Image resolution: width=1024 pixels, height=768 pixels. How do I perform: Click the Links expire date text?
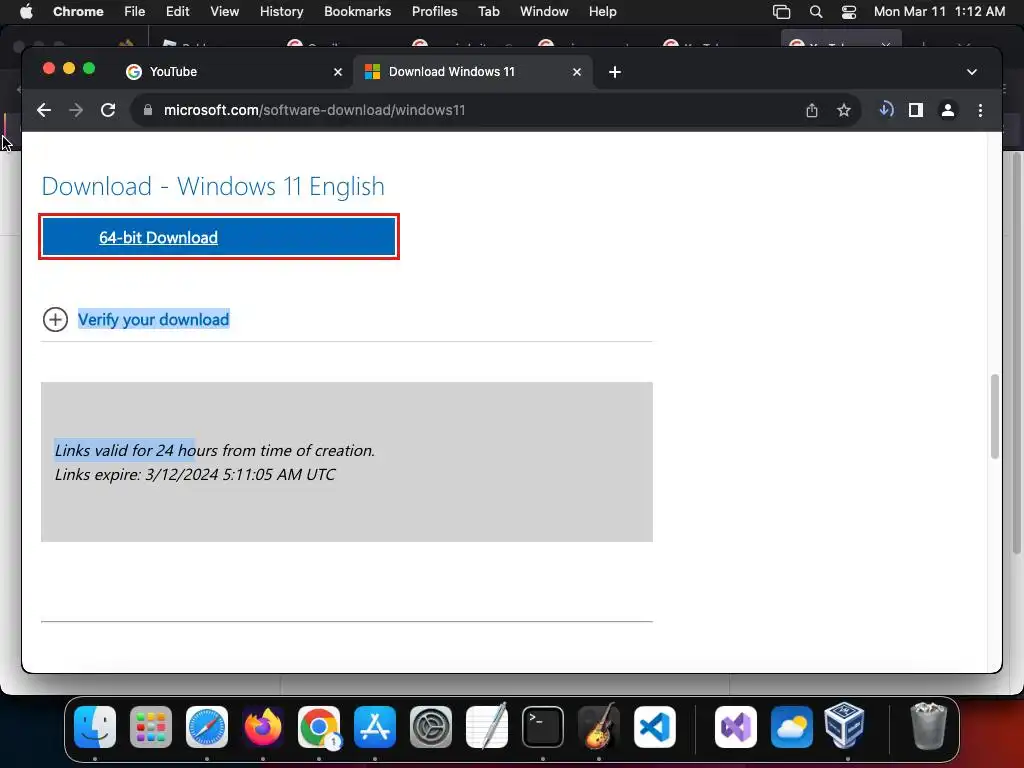coord(195,475)
